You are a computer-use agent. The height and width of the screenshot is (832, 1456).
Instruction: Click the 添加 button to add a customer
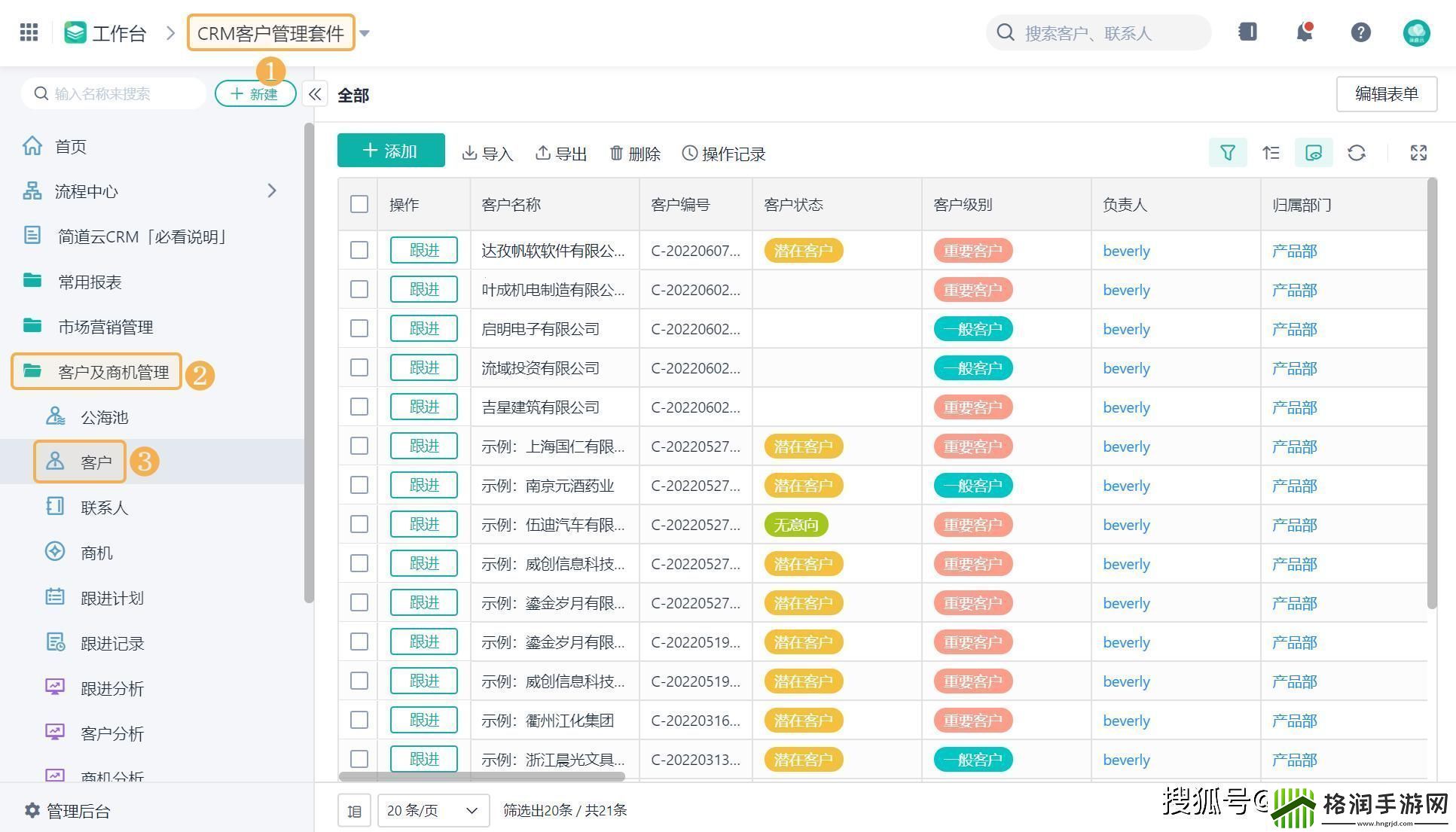pyautogui.click(x=391, y=151)
